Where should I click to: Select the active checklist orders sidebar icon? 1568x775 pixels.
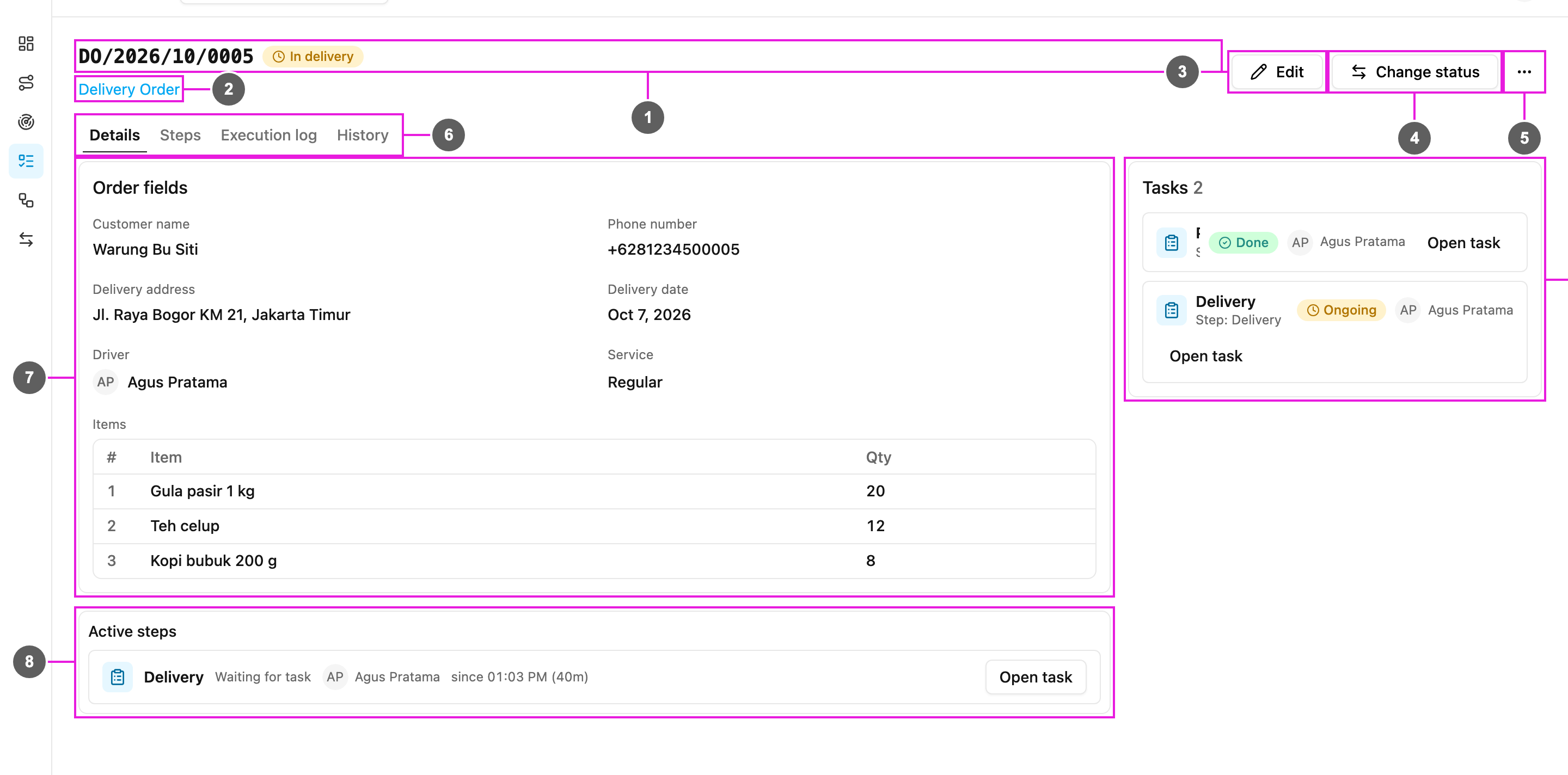coord(26,161)
